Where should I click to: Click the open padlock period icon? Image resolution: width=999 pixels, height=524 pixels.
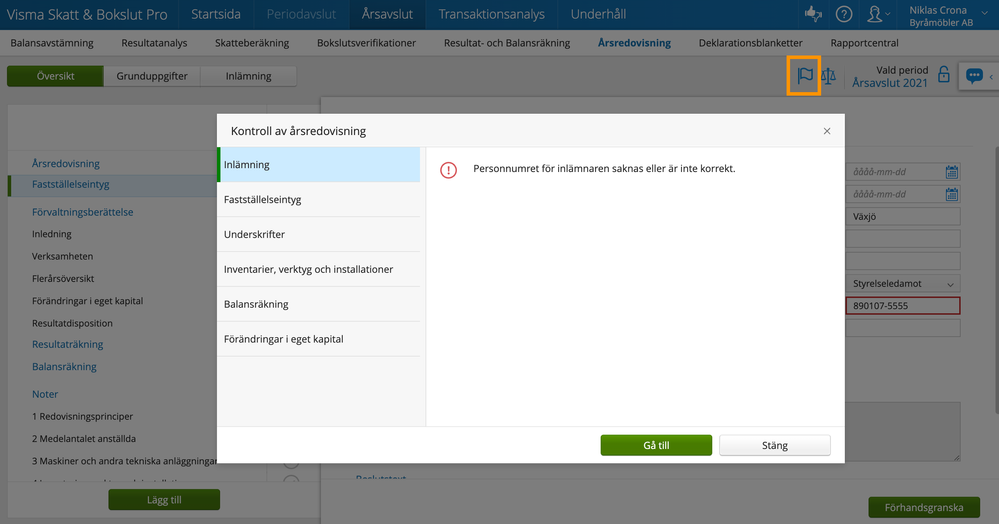(x=944, y=76)
